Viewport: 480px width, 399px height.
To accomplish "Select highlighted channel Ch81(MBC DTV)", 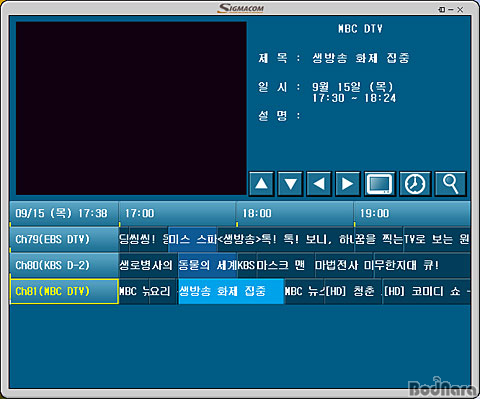I will [x=64, y=291].
